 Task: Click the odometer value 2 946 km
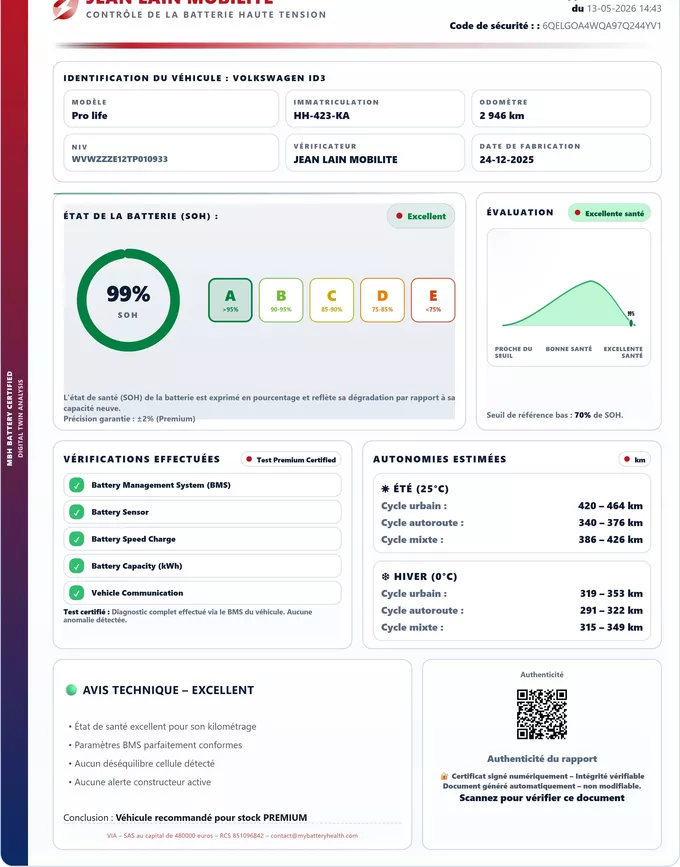(501, 116)
